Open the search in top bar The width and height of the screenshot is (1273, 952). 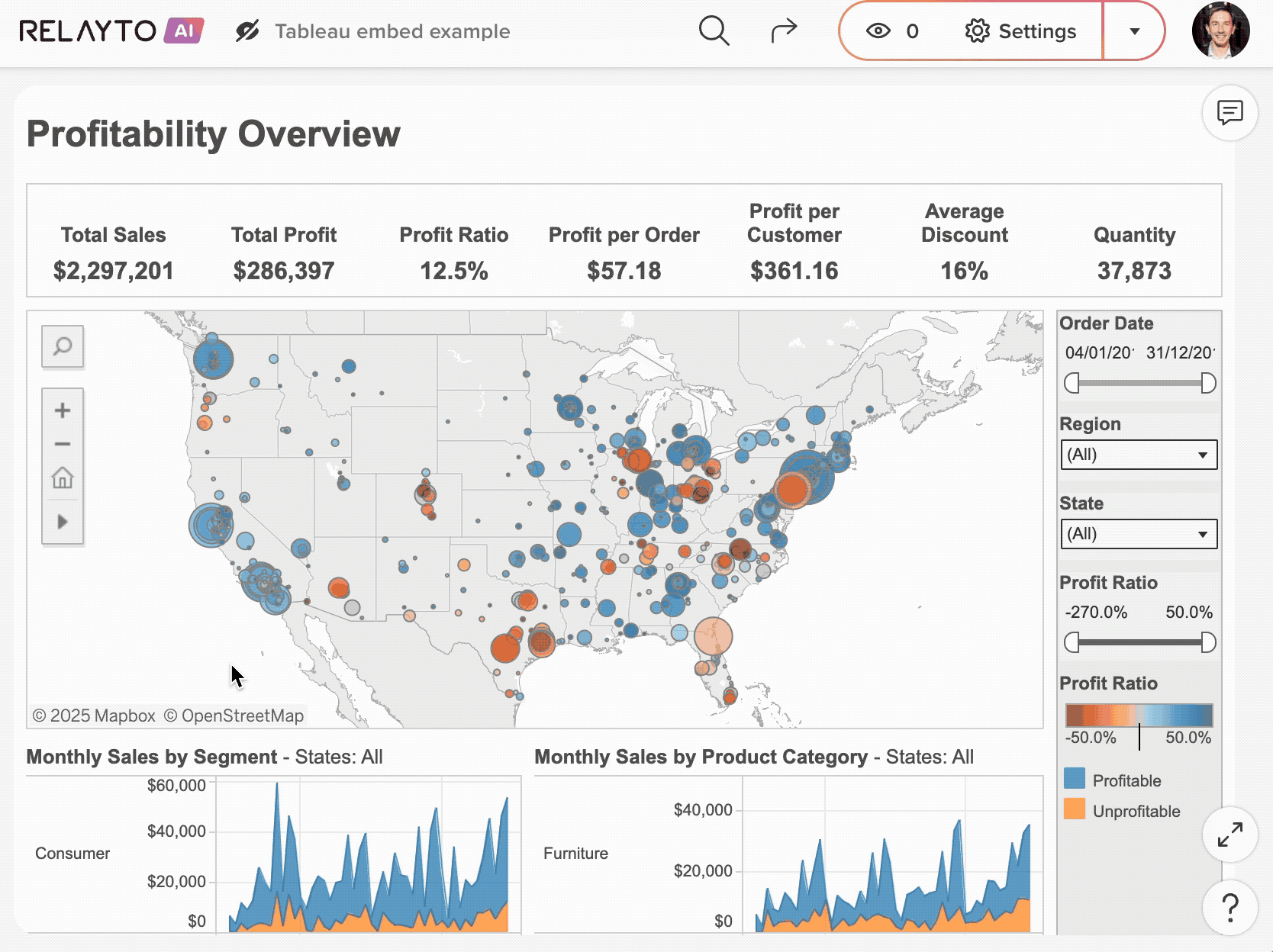click(x=714, y=31)
